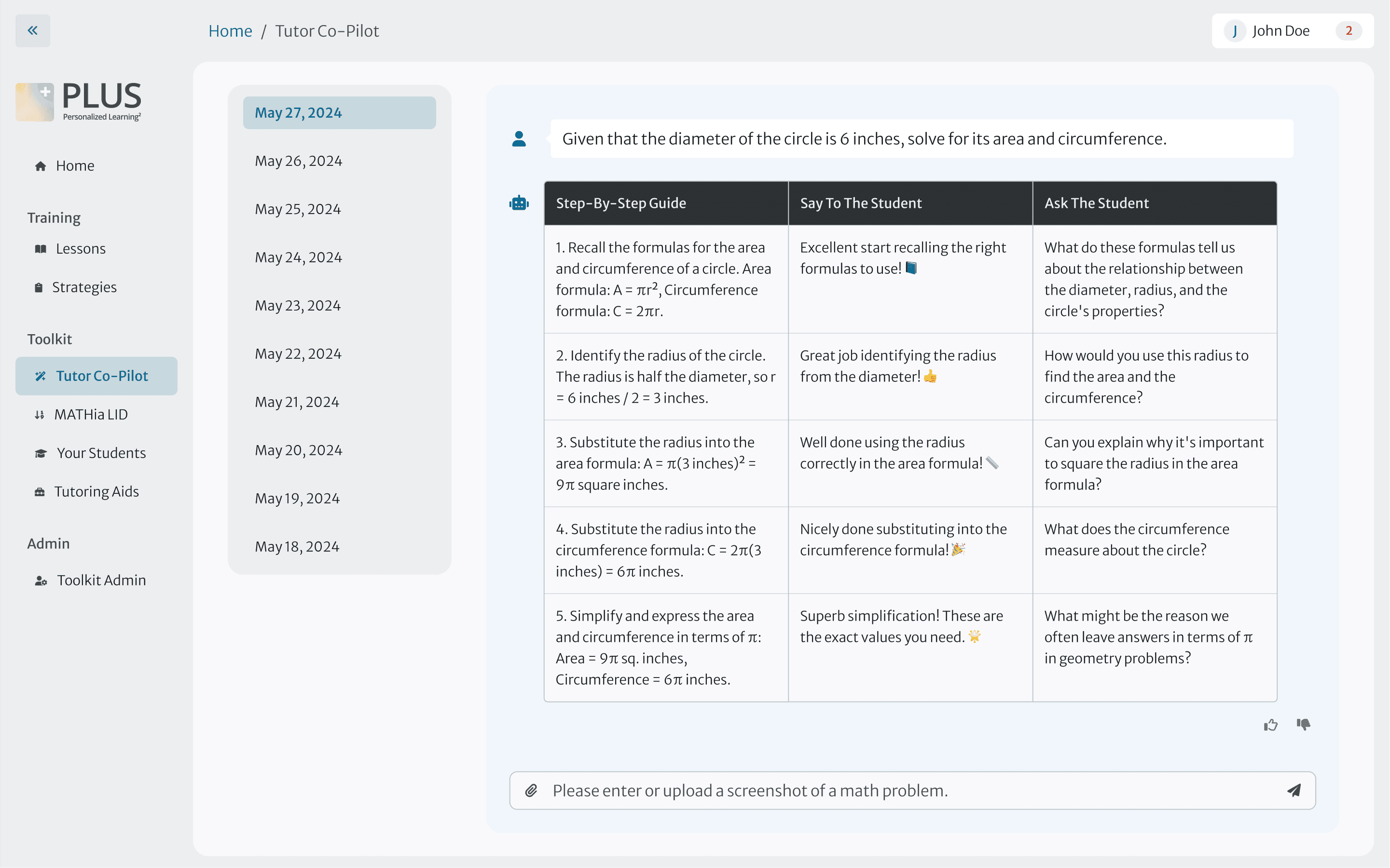Click step 4 circumference formula substitution cell
The height and width of the screenshot is (868, 1390).
(666, 550)
